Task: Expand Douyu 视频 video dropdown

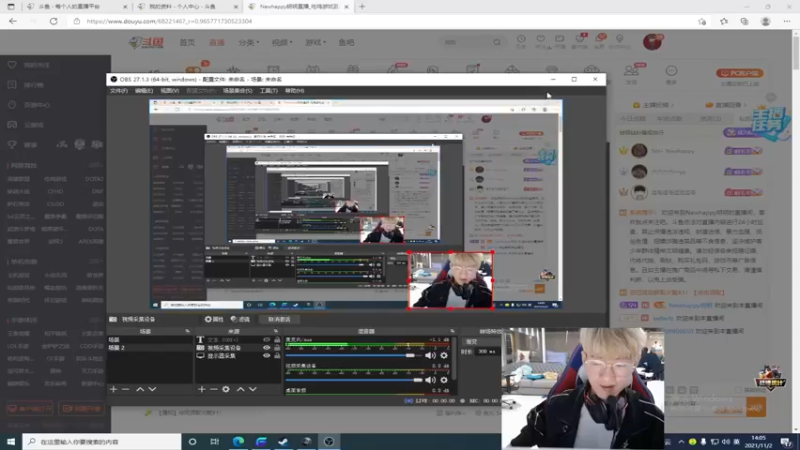Action: (x=282, y=42)
